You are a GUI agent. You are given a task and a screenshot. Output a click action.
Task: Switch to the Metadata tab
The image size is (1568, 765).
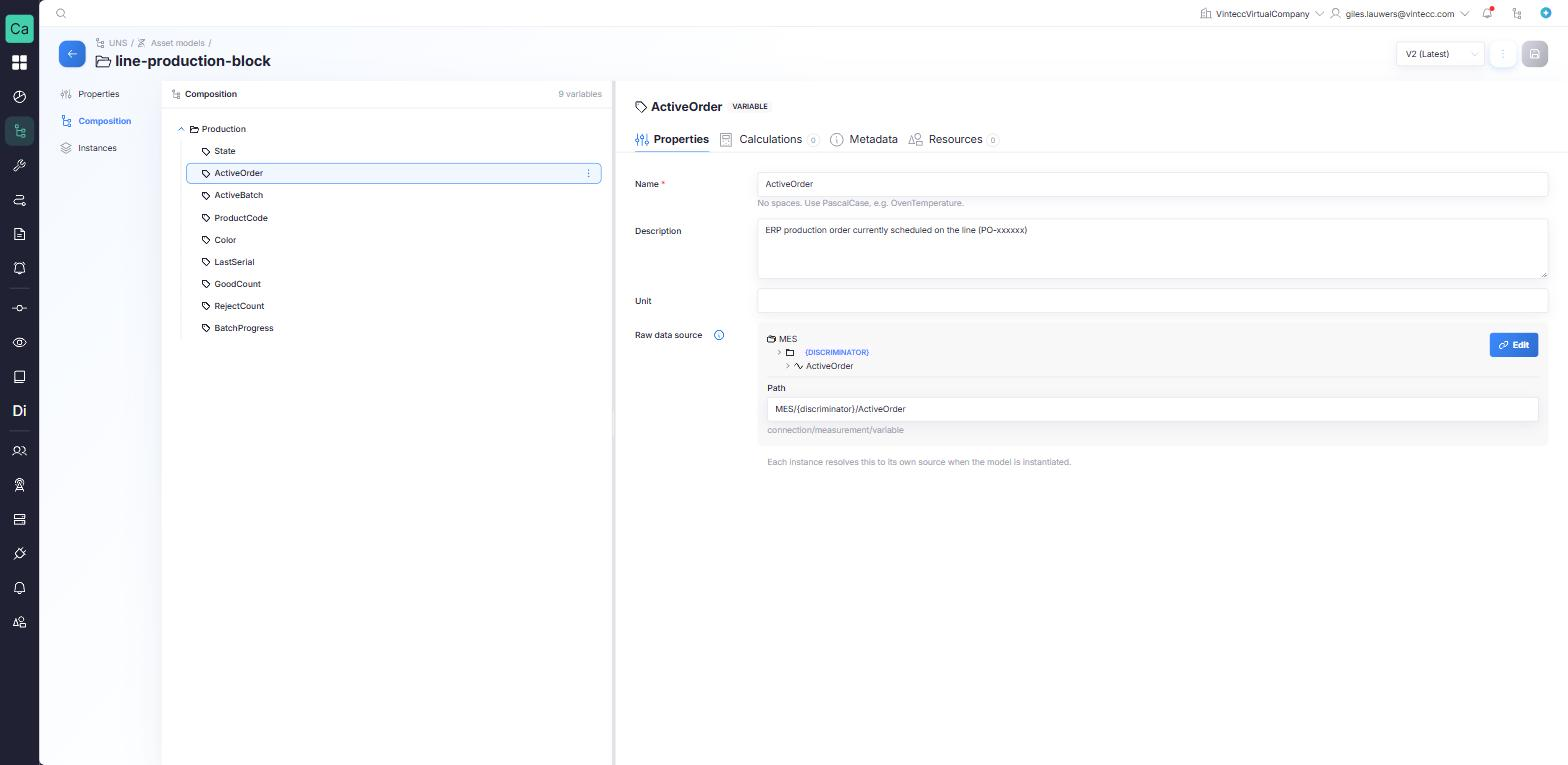pos(864,139)
